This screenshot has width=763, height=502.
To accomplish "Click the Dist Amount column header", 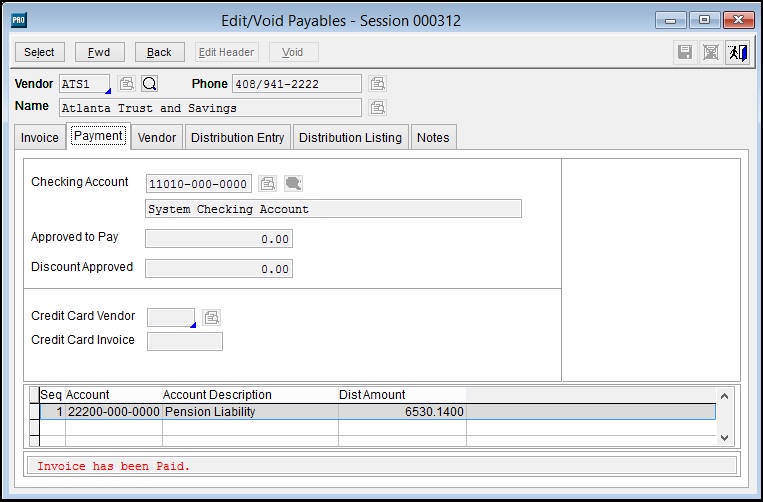I will (x=402, y=394).
